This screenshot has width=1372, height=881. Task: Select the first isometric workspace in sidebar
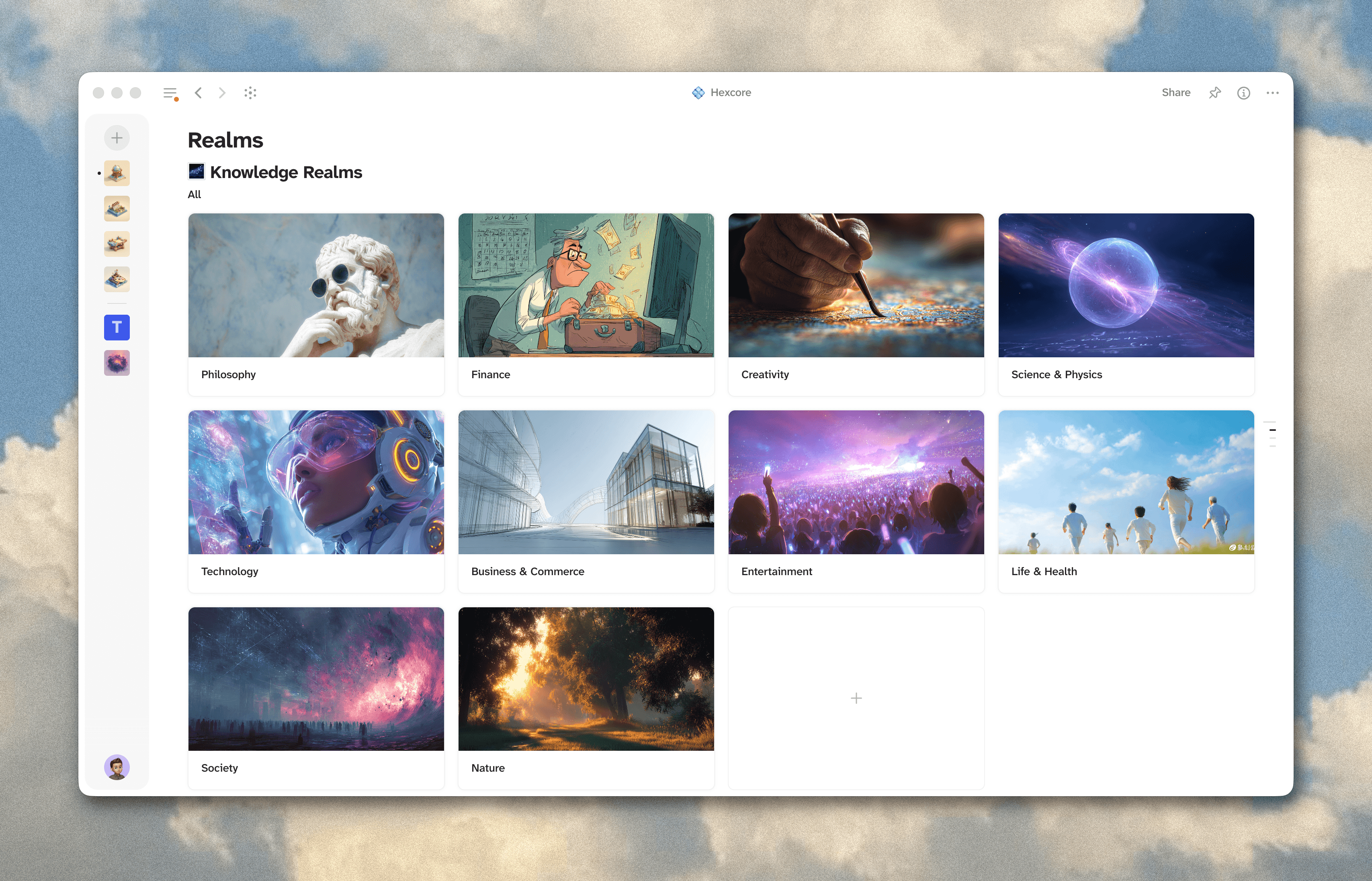pyautogui.click(x=117, y=173)
